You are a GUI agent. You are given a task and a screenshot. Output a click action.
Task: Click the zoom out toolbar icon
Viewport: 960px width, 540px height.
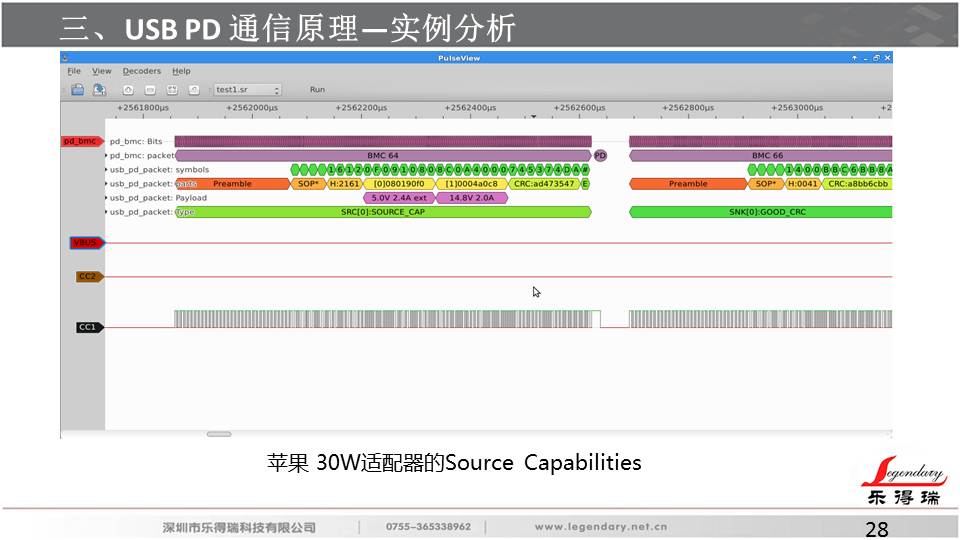coord(150,90)
